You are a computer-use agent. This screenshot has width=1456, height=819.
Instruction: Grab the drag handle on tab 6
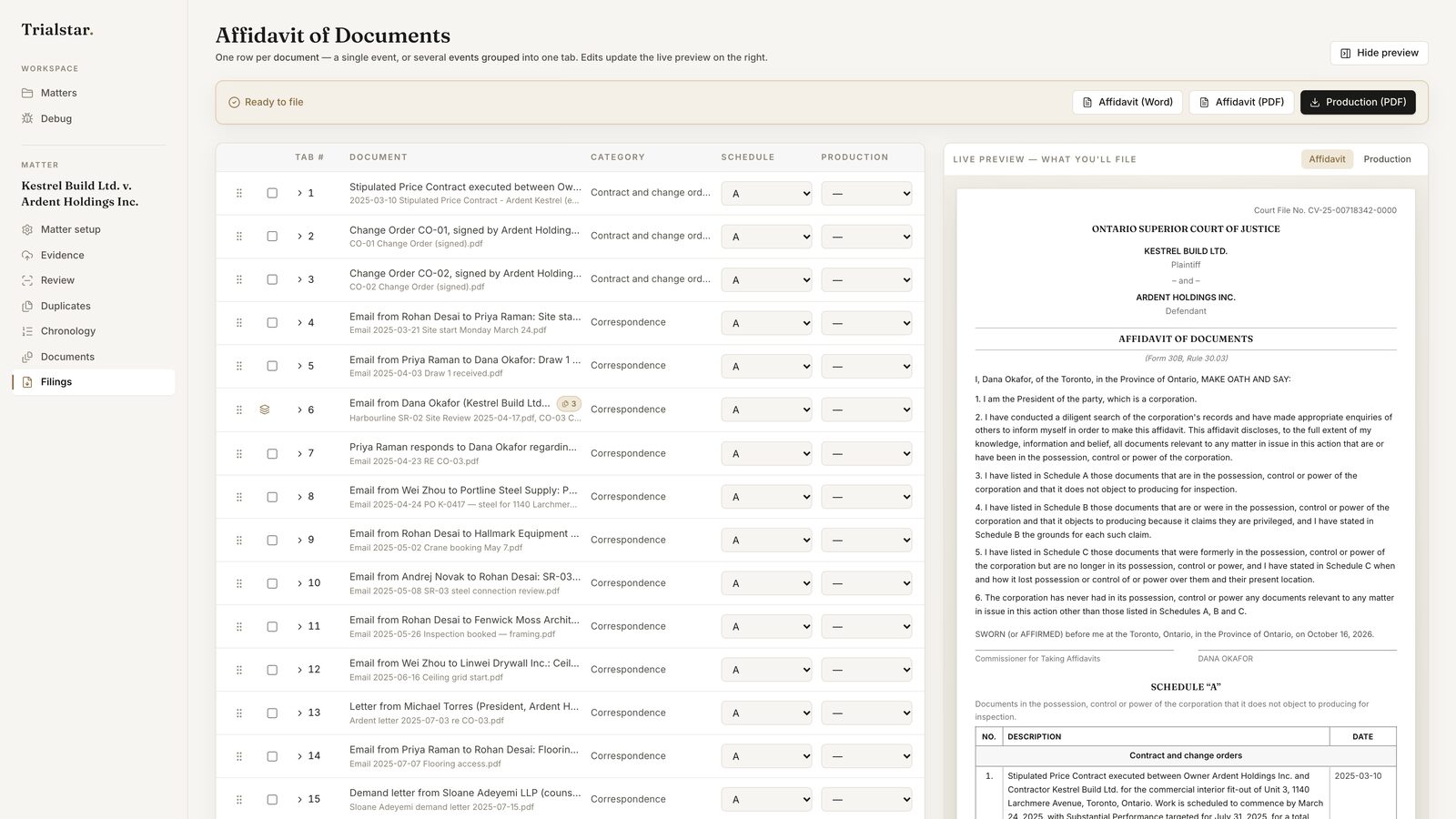[239, 409]
